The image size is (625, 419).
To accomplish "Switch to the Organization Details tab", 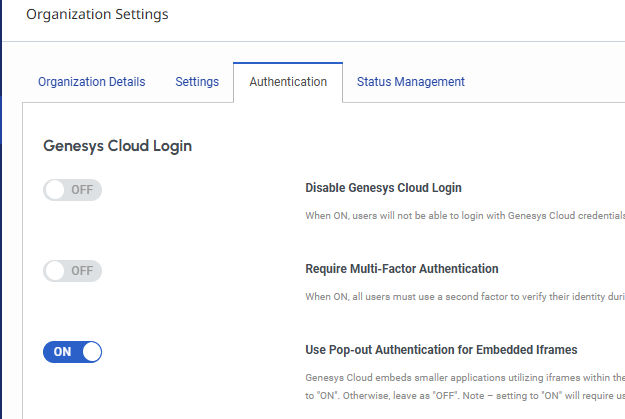I will click(91, 82).
